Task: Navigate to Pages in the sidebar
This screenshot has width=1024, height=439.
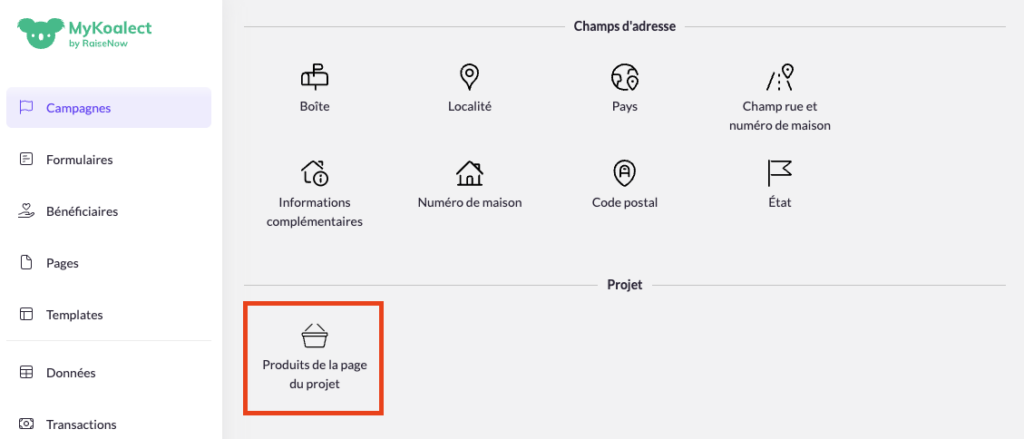Action: click(62, 263)
